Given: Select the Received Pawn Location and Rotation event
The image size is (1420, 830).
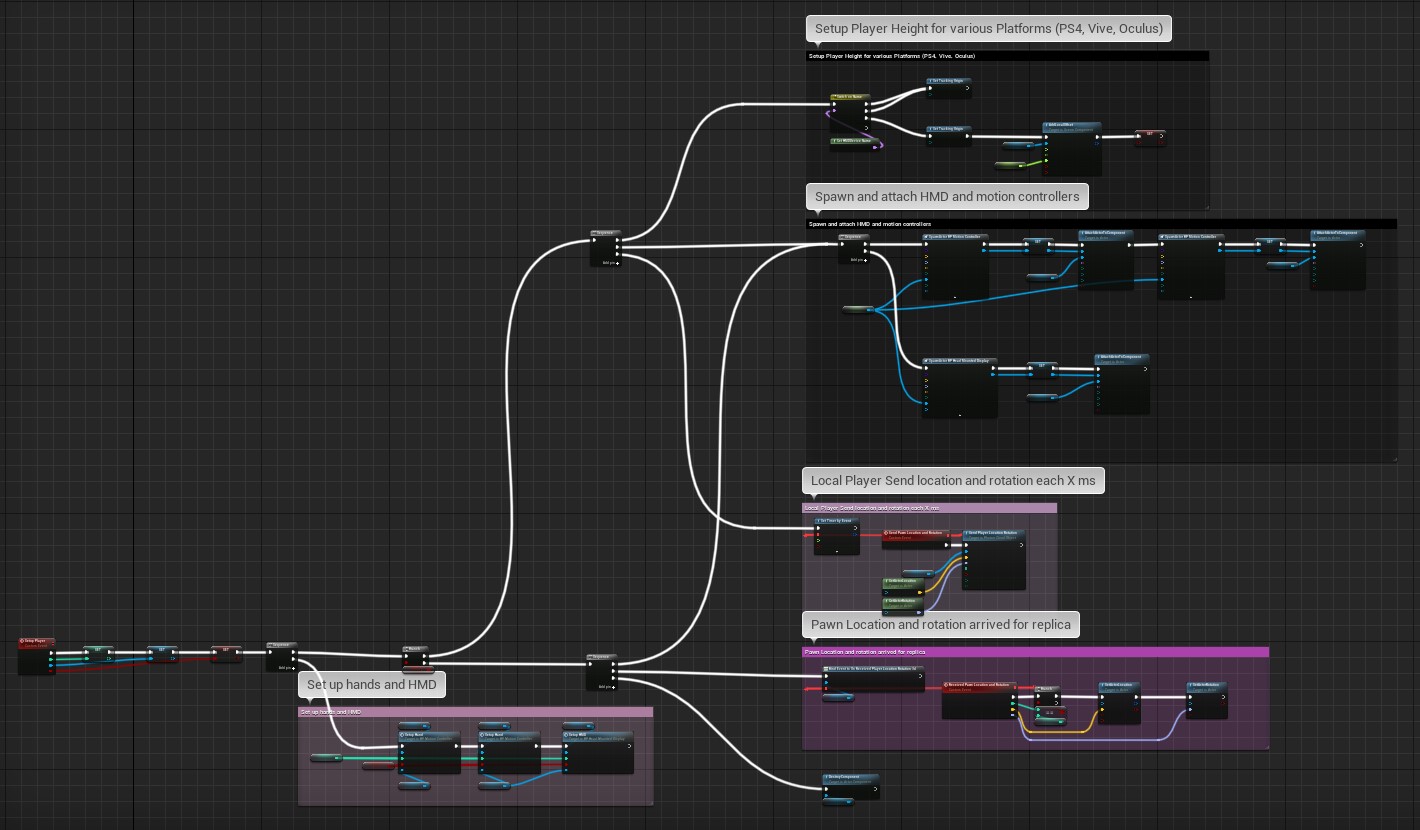Looking at the screenshot, I should point(979,700).
